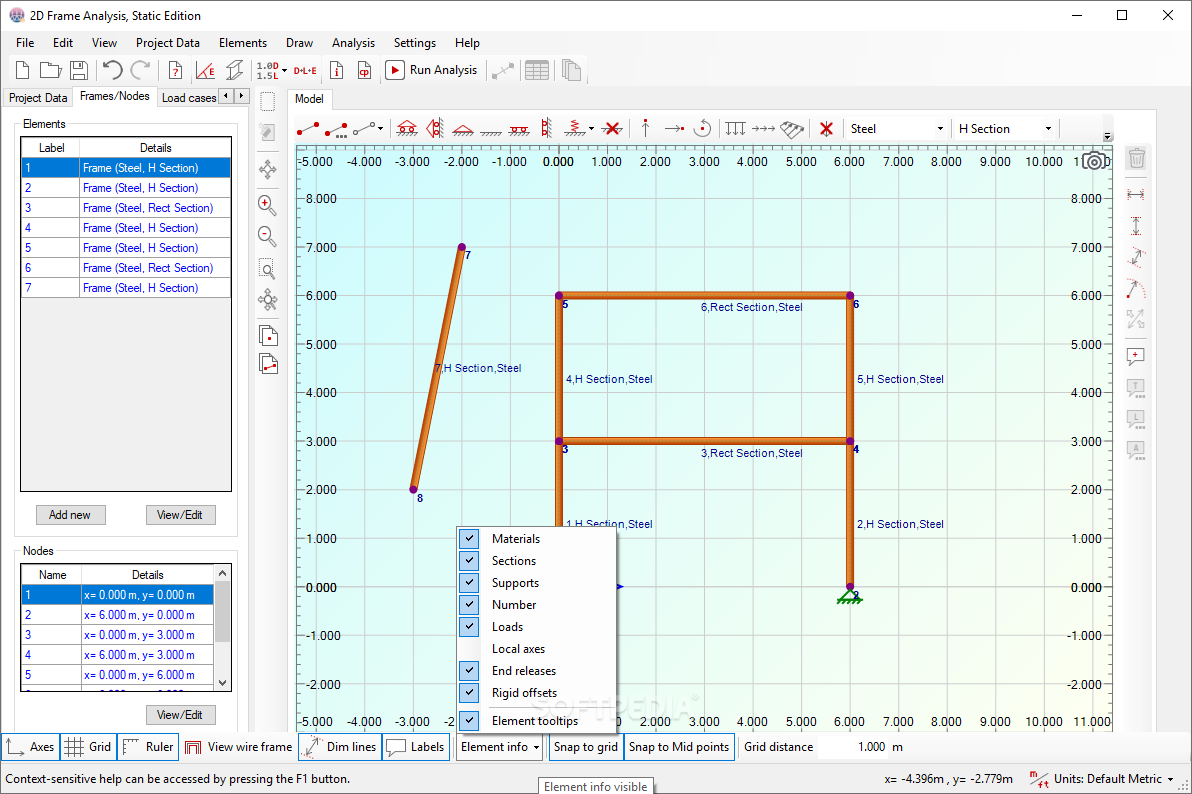The image size is (1192, 794).
Task: Select the pan/move arrows tool
Action: point(268,169)
